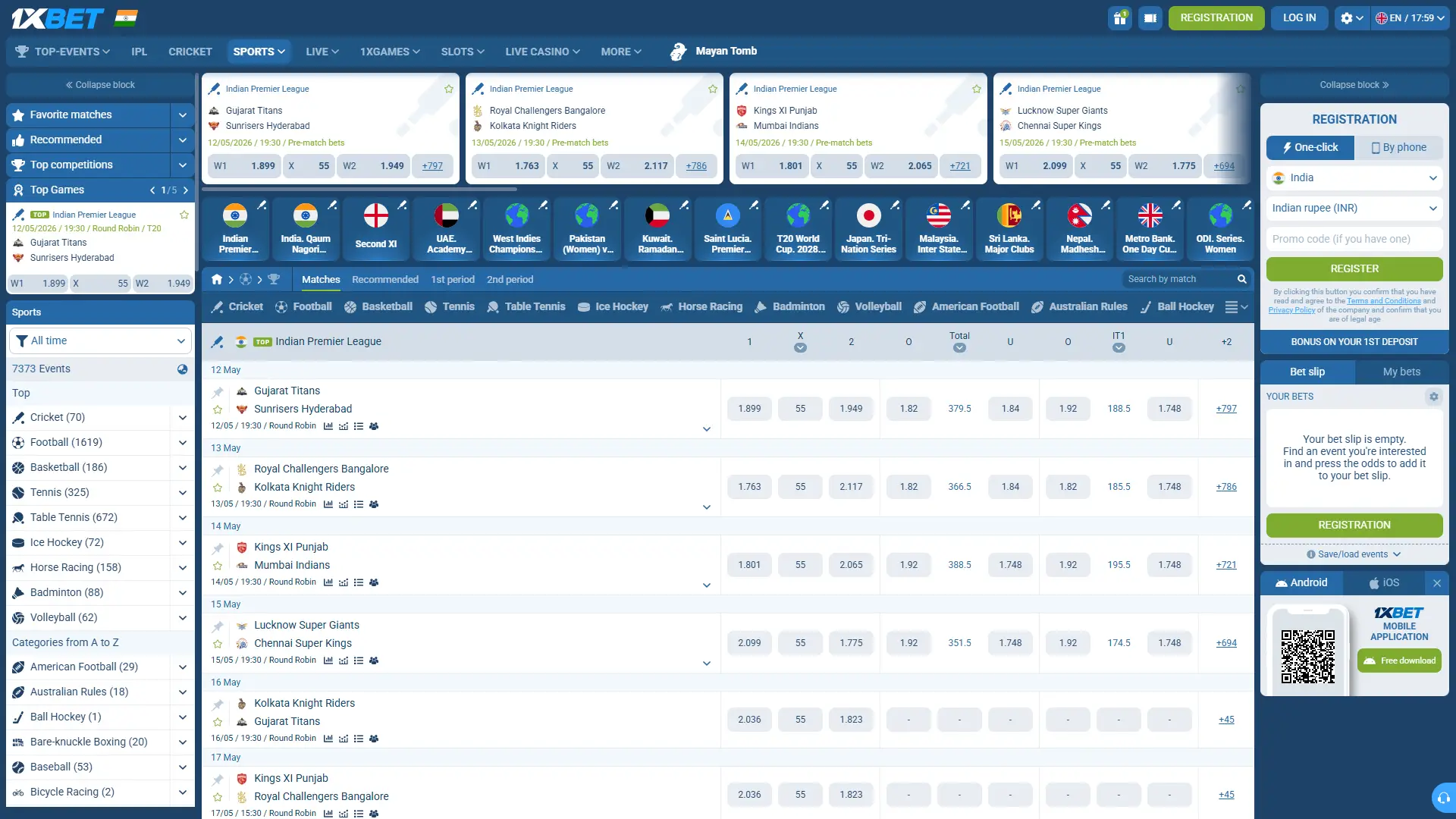Open the Total column dropdown
Viewport: 1456px width, 819px height.
point(959,348)
